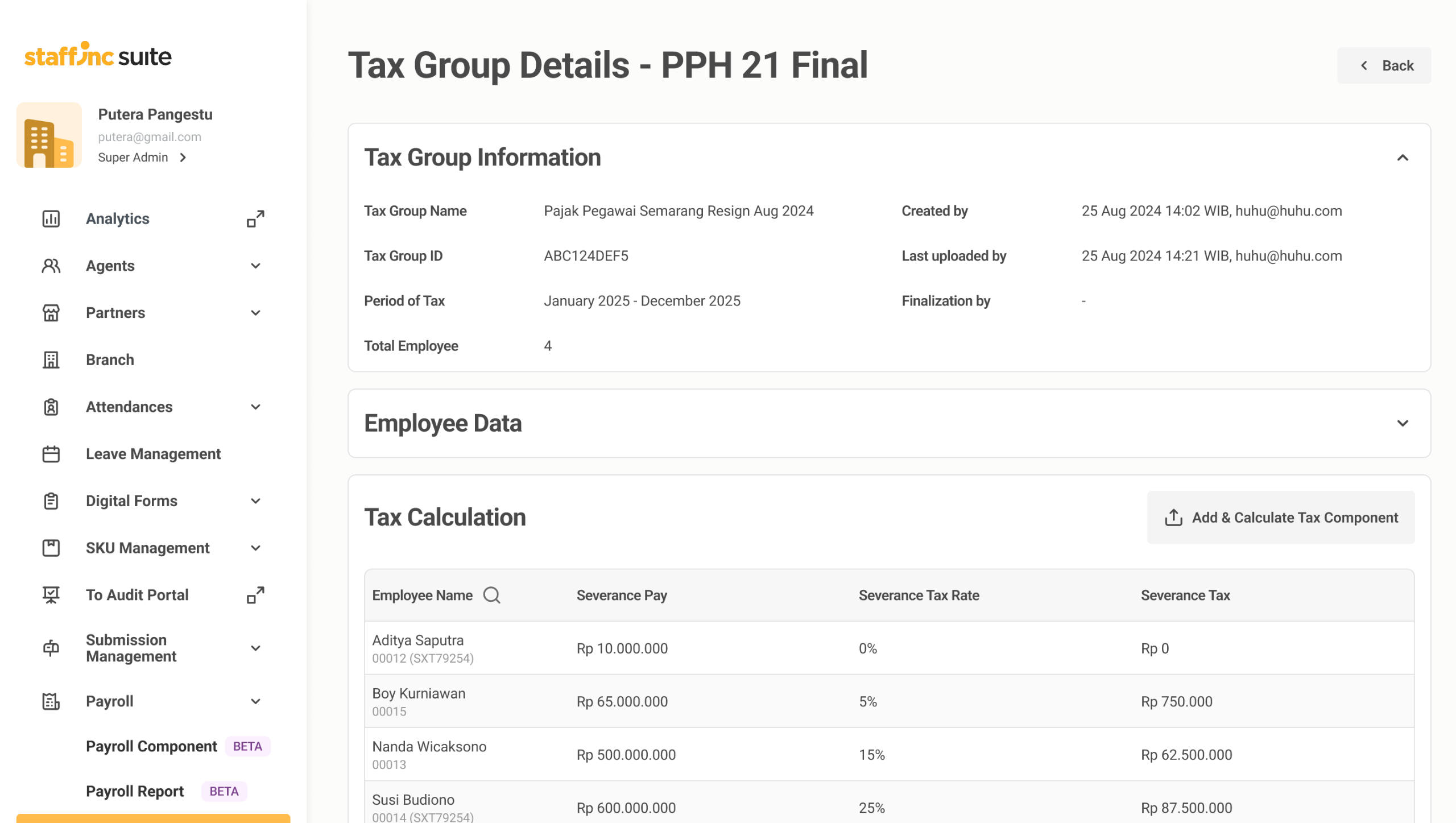1456x823 pixels.
Task: Expand the Employee Data section
Action: 1402,423
